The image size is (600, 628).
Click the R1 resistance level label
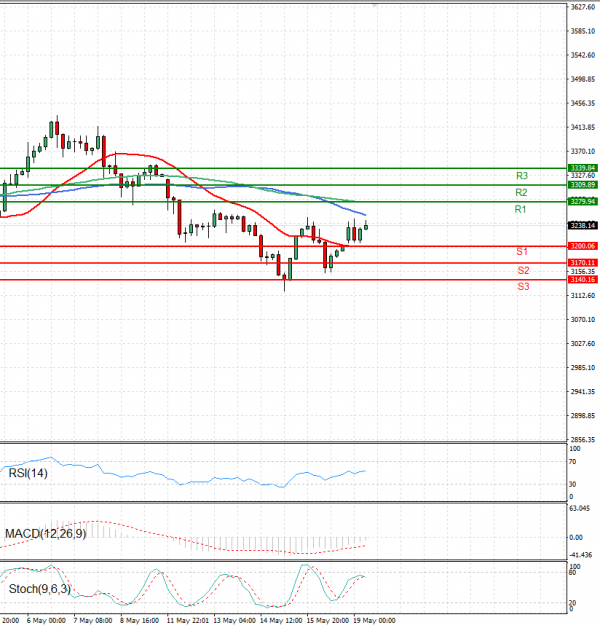click(x=520, y=209)
